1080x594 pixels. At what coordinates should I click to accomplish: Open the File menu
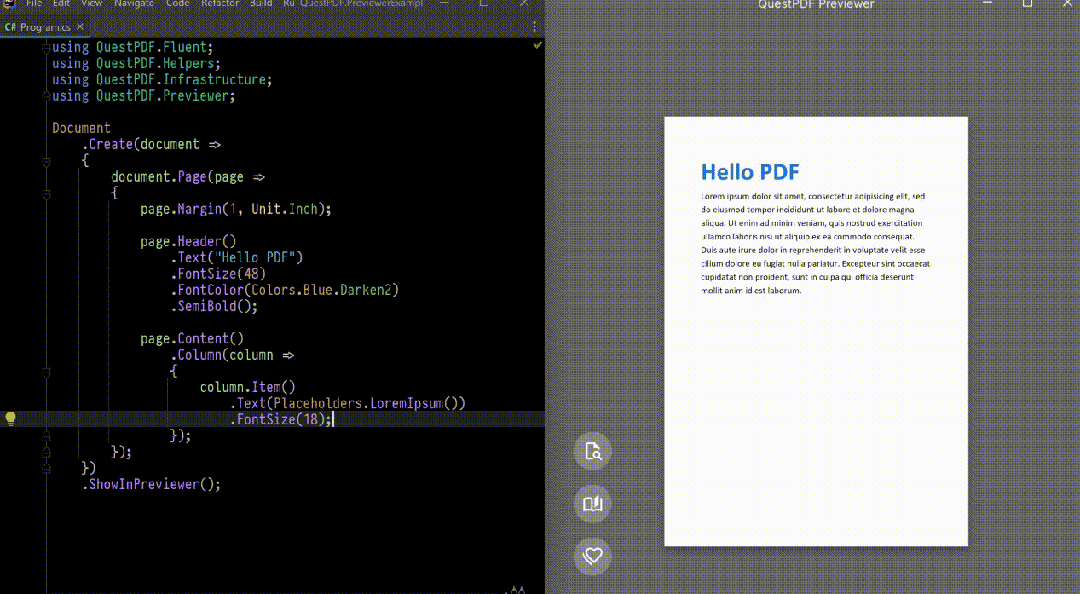pos(34,4)
